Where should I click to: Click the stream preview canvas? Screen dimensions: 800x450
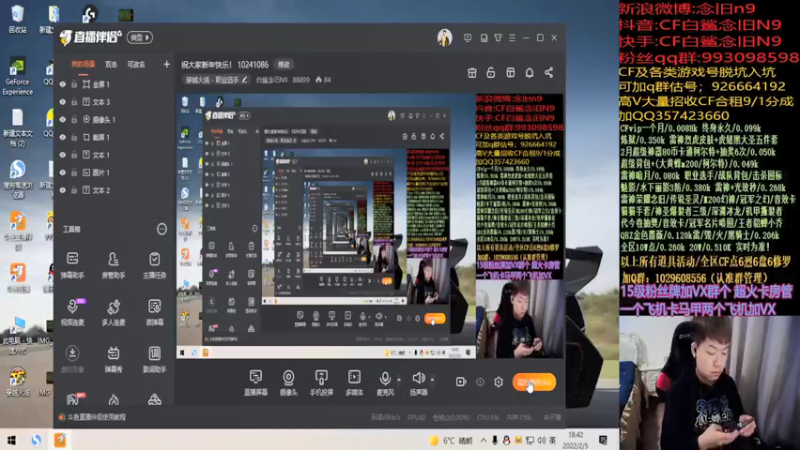(x=370, y=226)
